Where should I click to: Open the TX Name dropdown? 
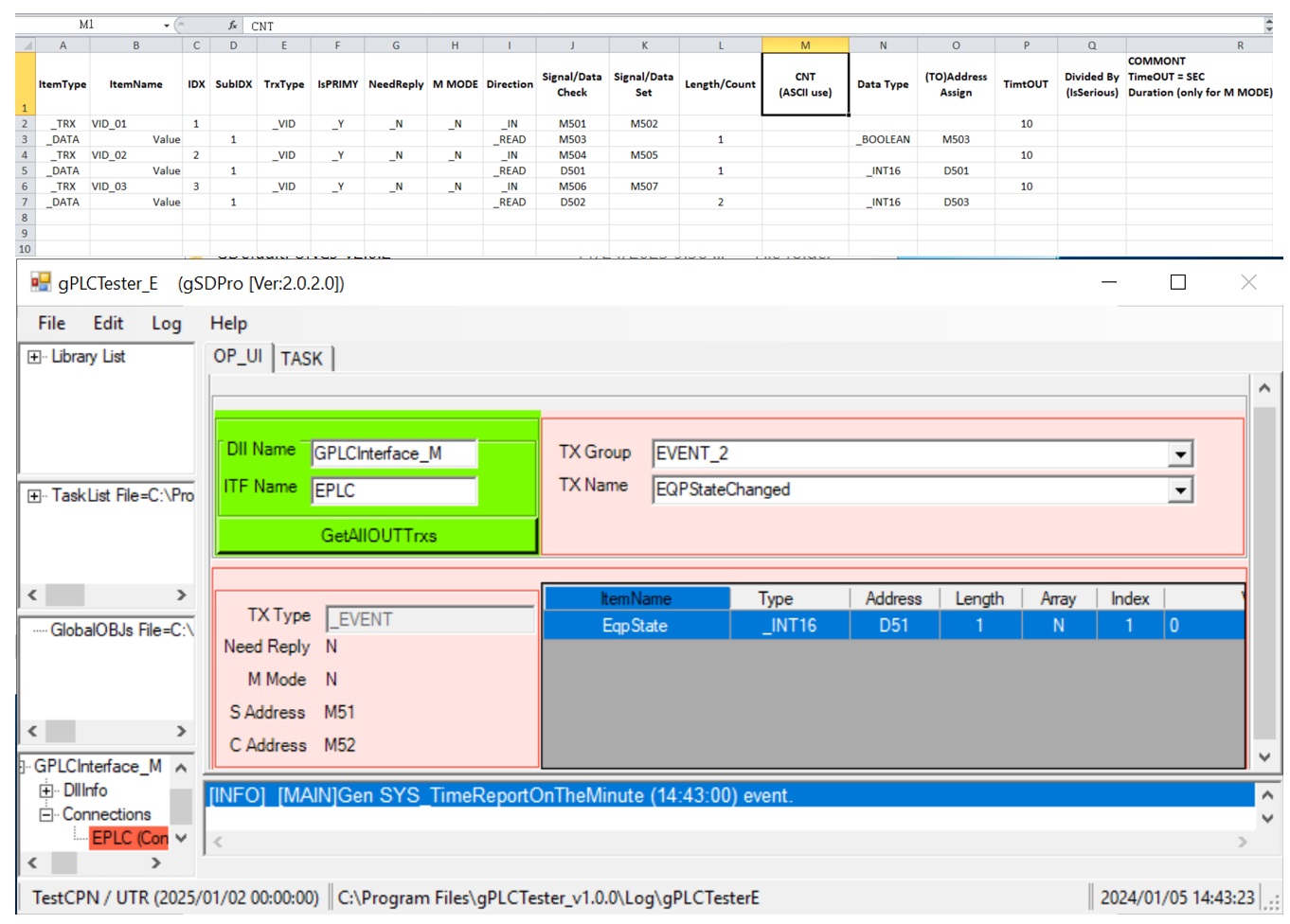1180,490
